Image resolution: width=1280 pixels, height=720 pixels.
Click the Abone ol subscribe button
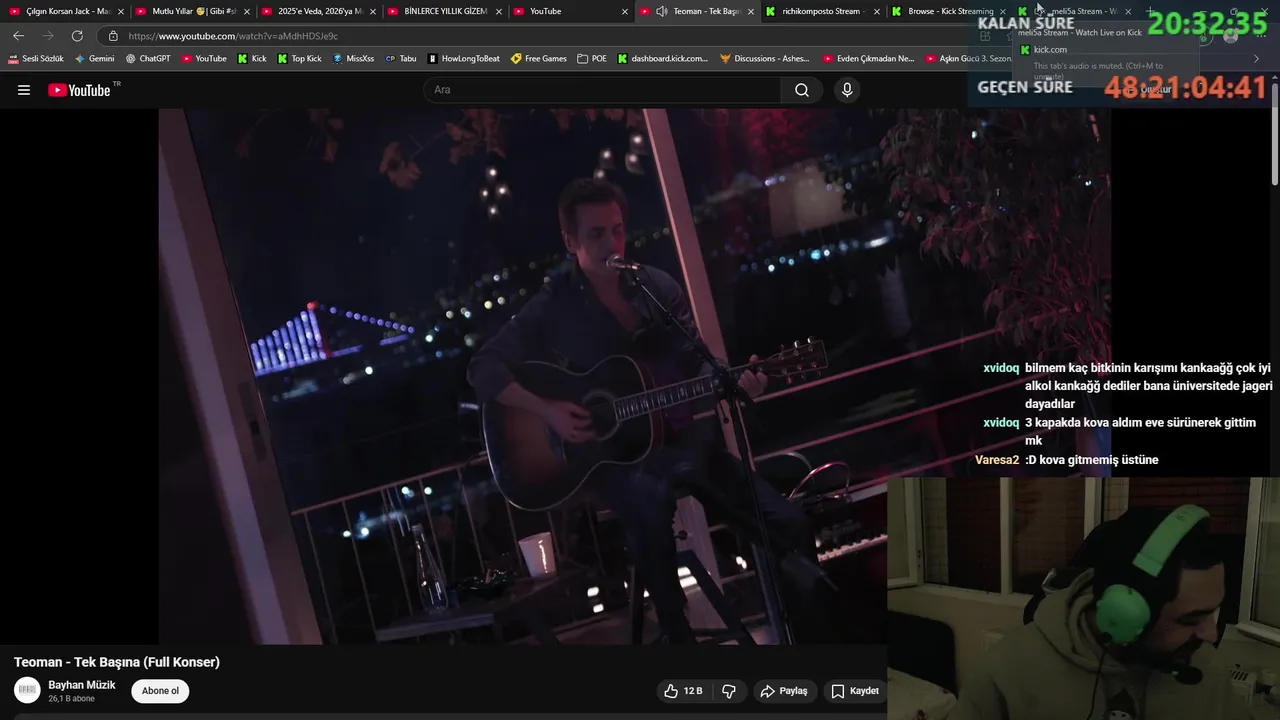(160, 691)
